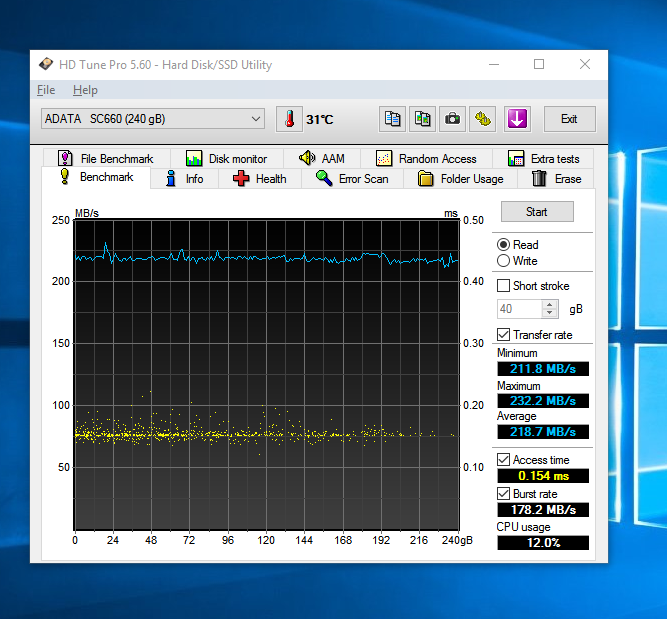667x619 pixels.
Task: Click the 31°C temperature reading
Action: click(x=319, y=120)
